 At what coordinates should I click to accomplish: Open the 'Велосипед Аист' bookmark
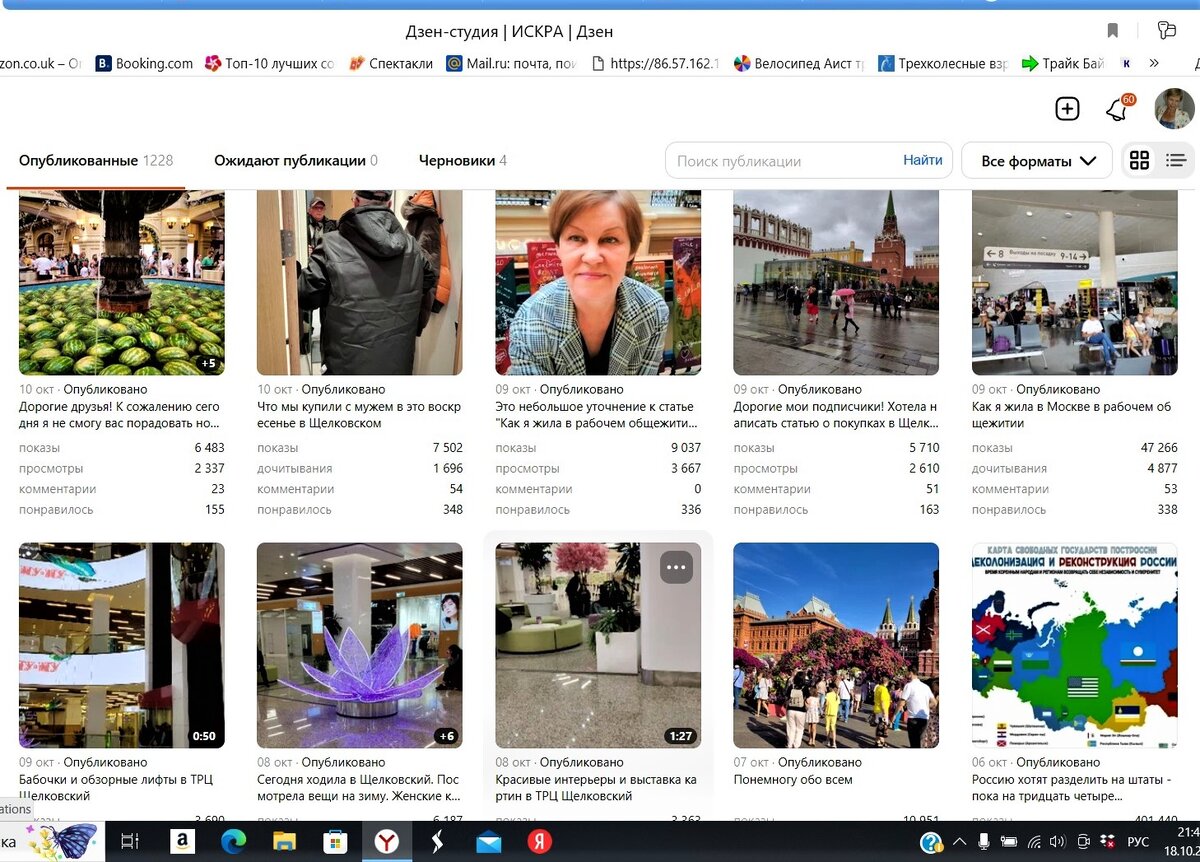coord(799,63)
